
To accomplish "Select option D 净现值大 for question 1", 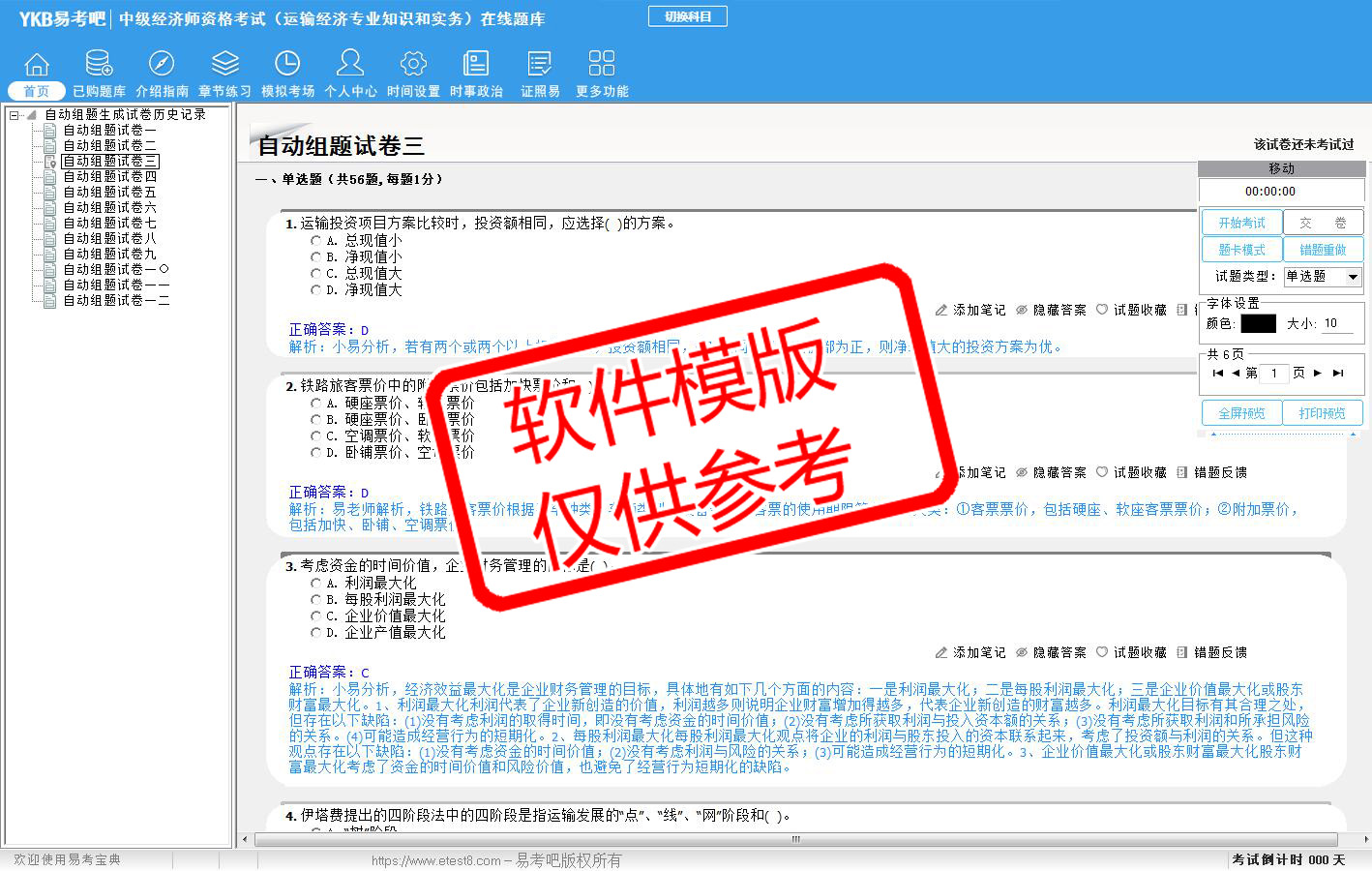I will 315,289.
